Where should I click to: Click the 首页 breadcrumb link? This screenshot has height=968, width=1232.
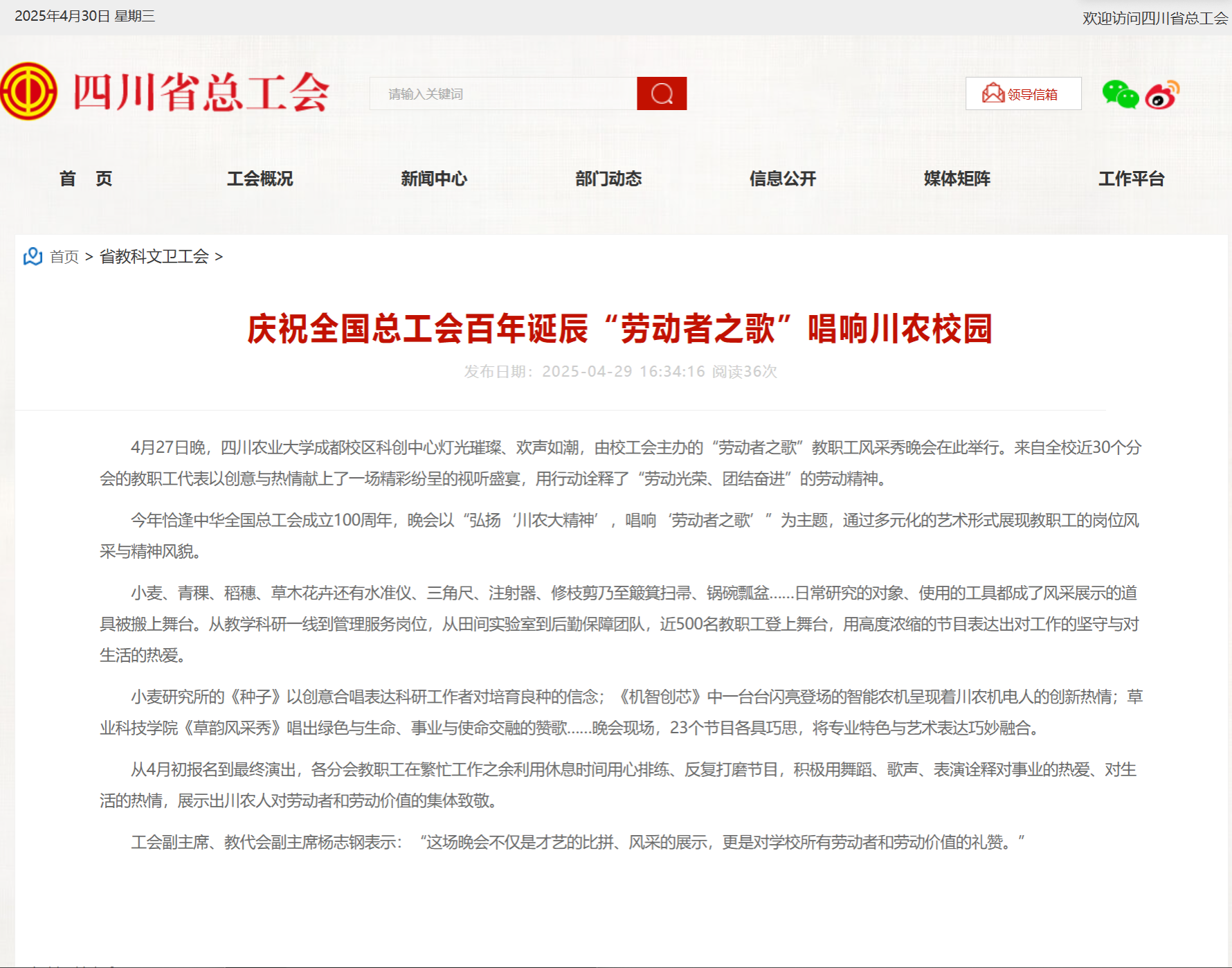tap(64, 257)
